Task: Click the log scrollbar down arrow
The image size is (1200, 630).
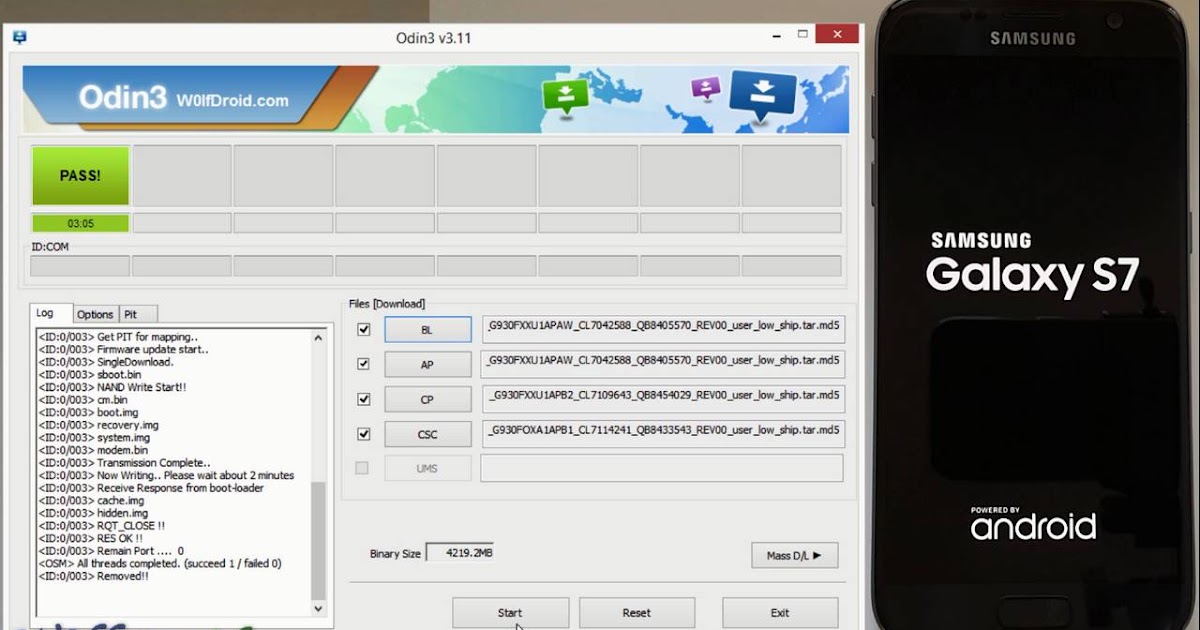Action: point(319,607)
